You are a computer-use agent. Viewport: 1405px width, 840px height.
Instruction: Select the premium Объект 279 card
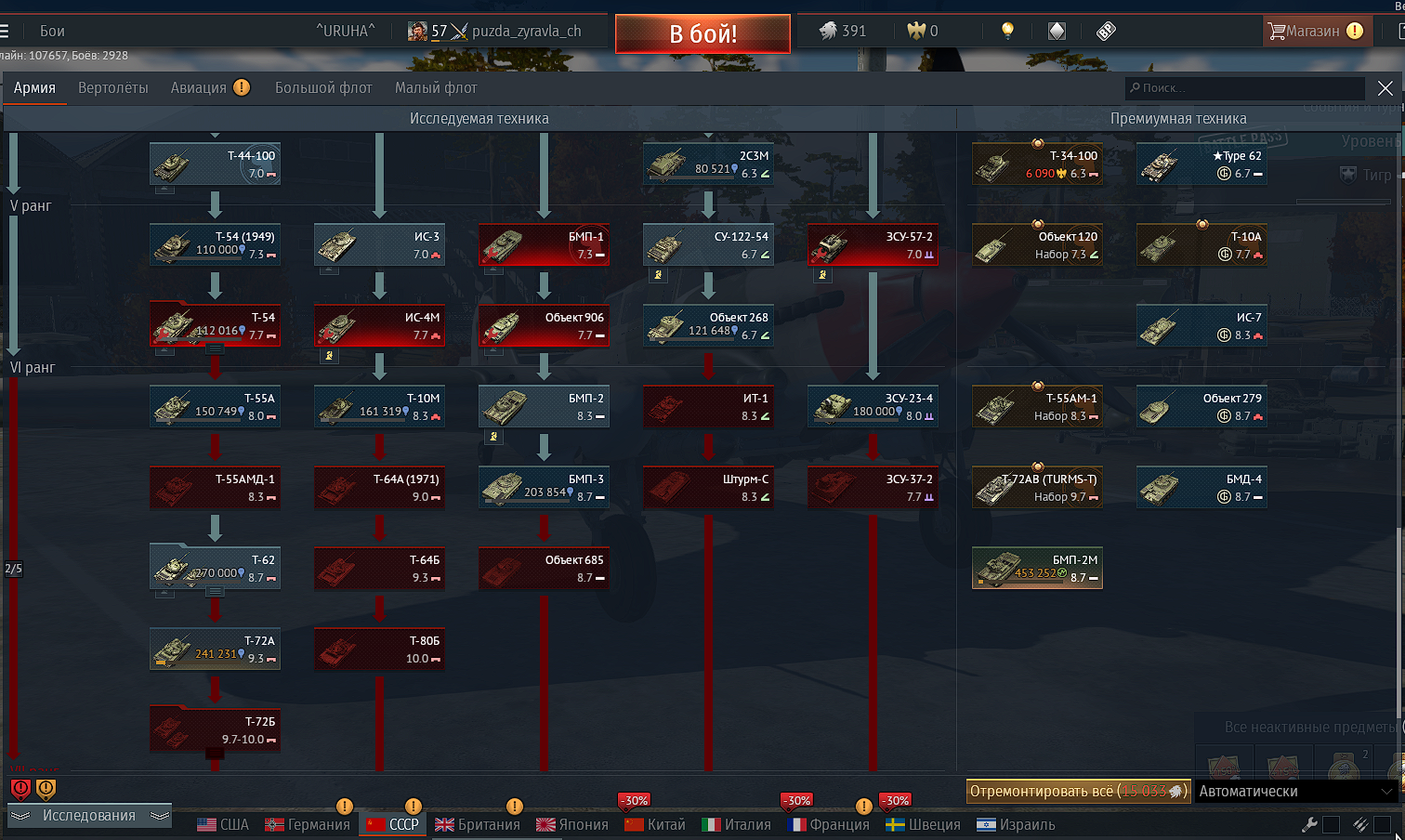coord(1201,406)
